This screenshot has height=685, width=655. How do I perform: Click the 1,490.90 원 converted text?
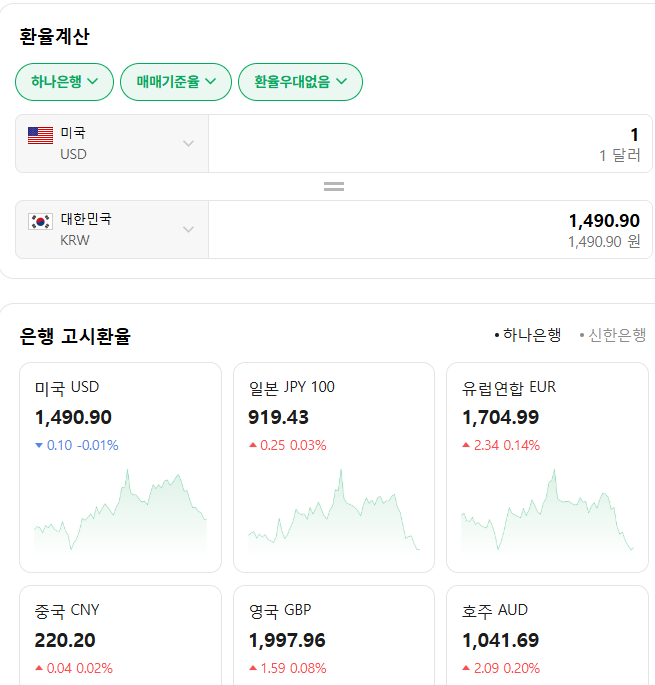604,242
